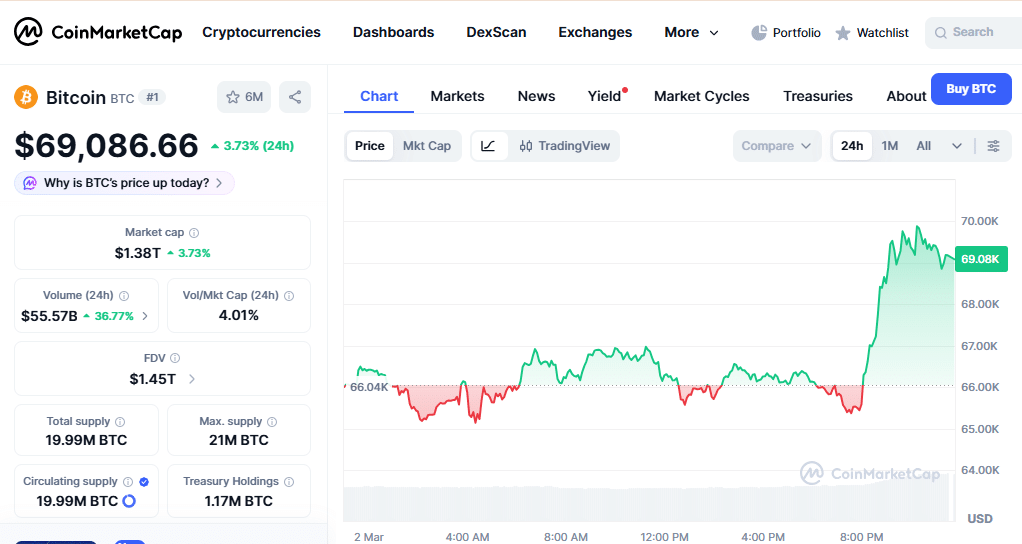Open the Chart tab
The image size is (1022, 544).
tap(379, 96)
